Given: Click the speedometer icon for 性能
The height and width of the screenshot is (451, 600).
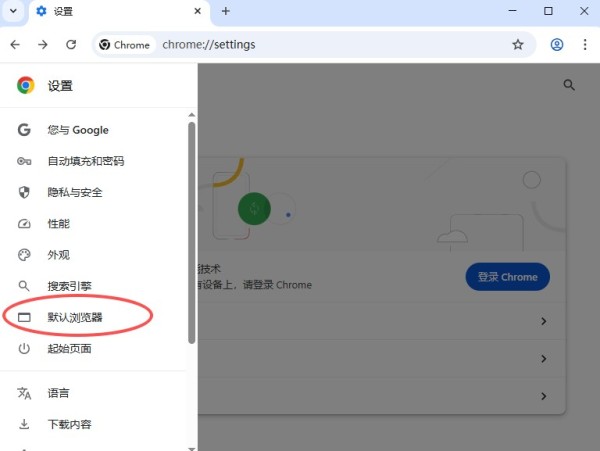Looking at the screenshot, I should coord(24,224).
